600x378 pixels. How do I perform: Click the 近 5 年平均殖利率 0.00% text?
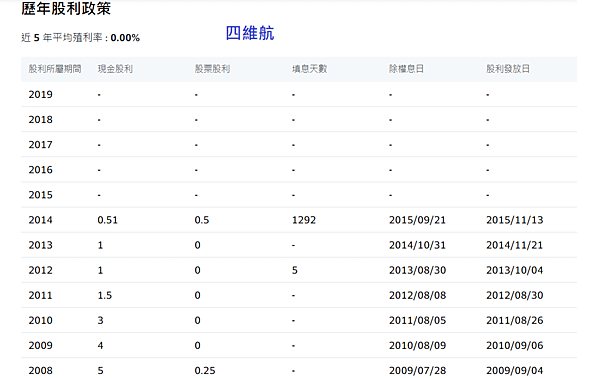[x=80, y=37]
